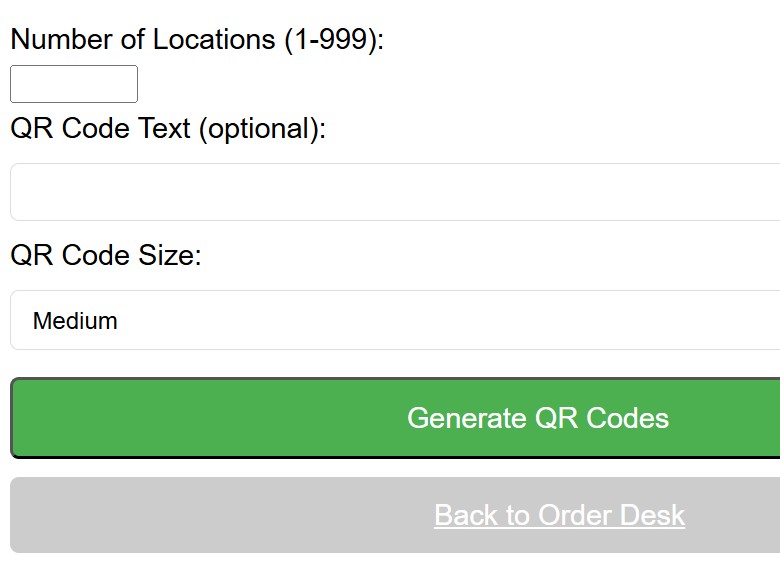This screenshot has height=566, width=780.
Task: Click the "QR Code Size" label
Action: click(106, 256)
